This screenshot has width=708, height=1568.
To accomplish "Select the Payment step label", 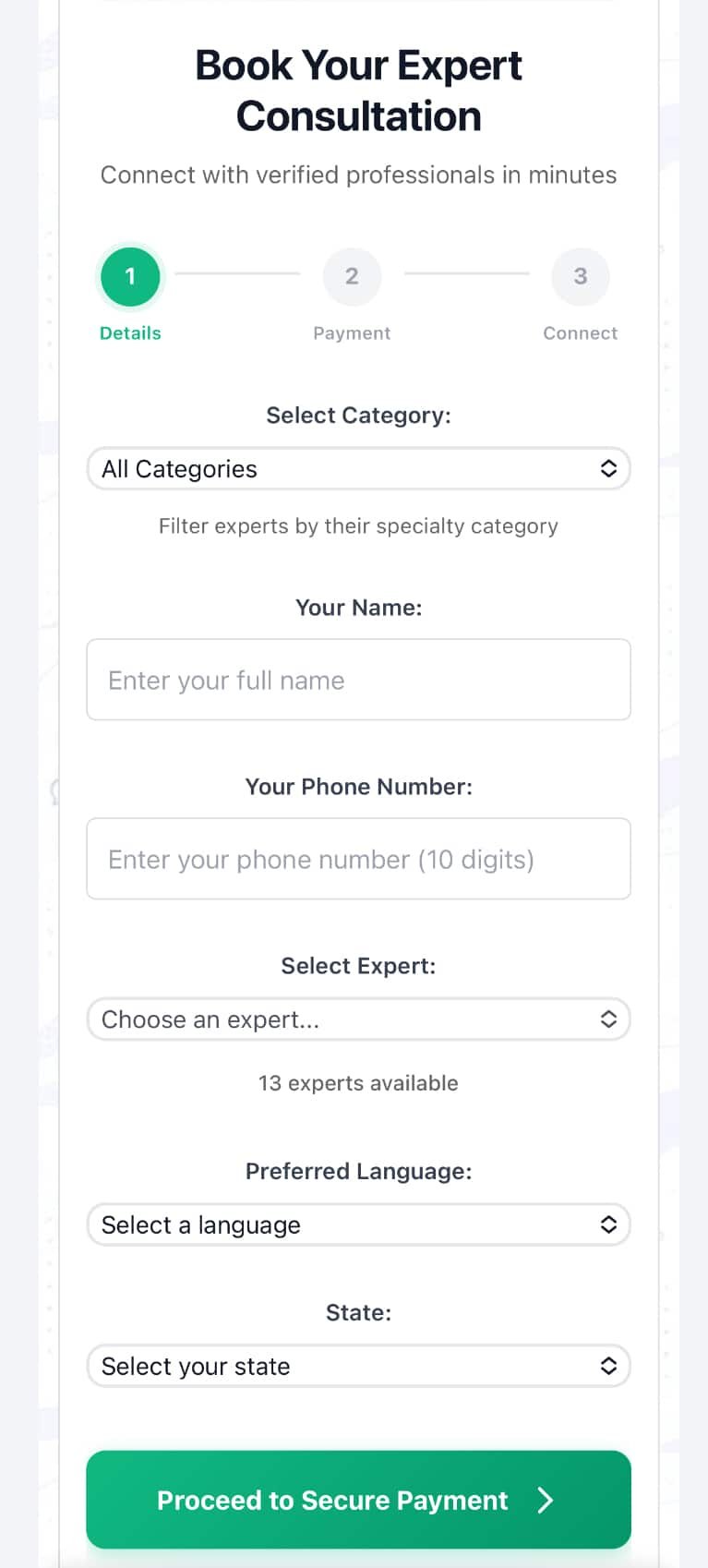I will click(x=352, y=332).
